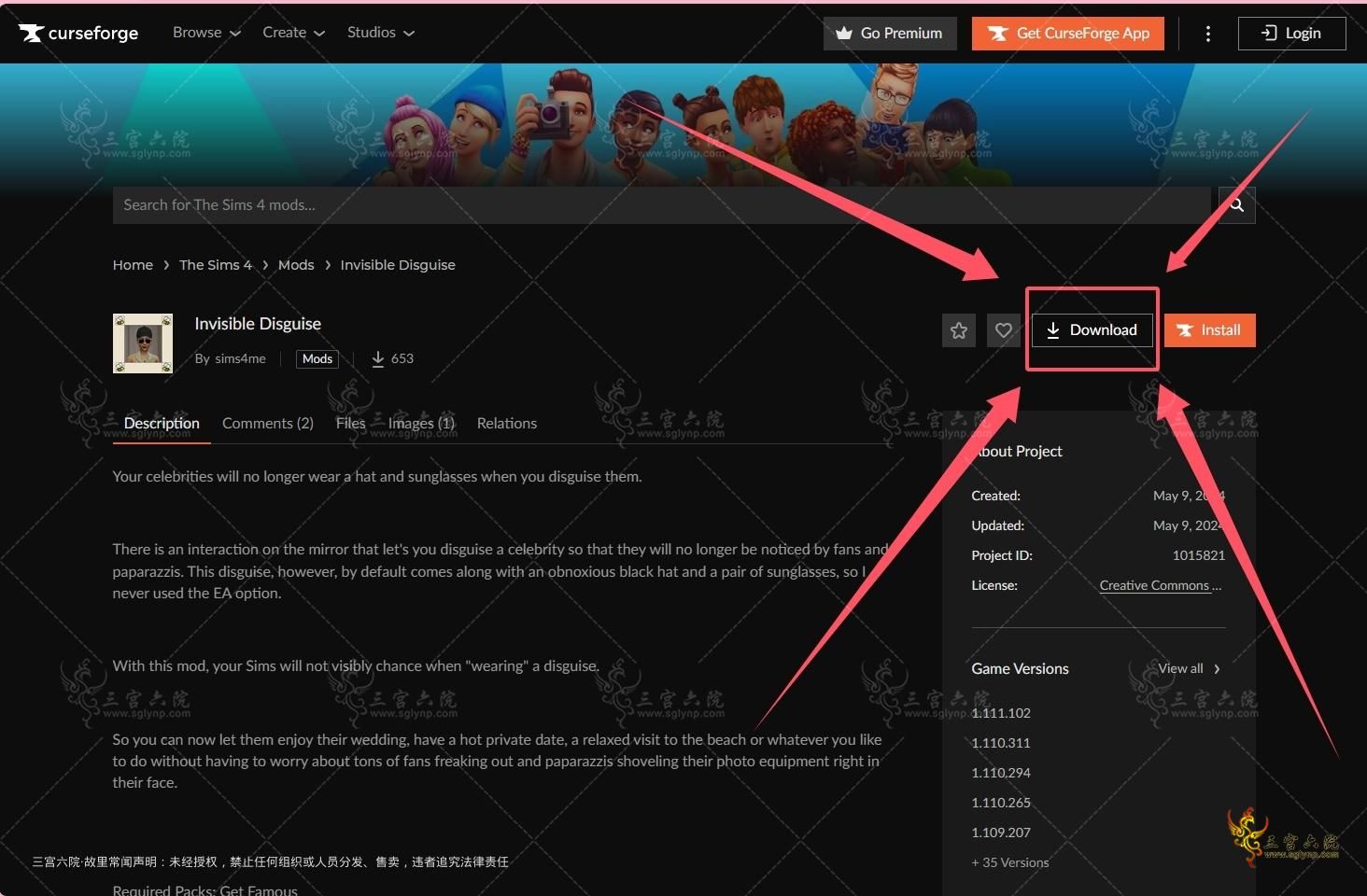Star this project as favorite
Screen dimensions: 1367x896
(959, 330)
